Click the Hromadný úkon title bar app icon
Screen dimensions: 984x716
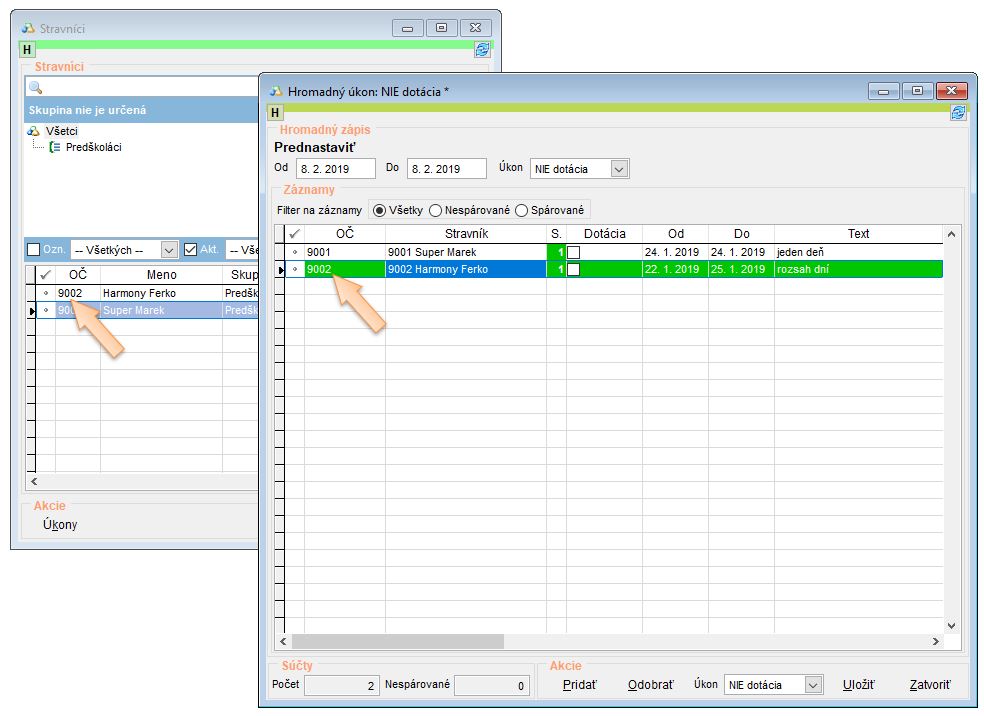click(x=276, y=91)
